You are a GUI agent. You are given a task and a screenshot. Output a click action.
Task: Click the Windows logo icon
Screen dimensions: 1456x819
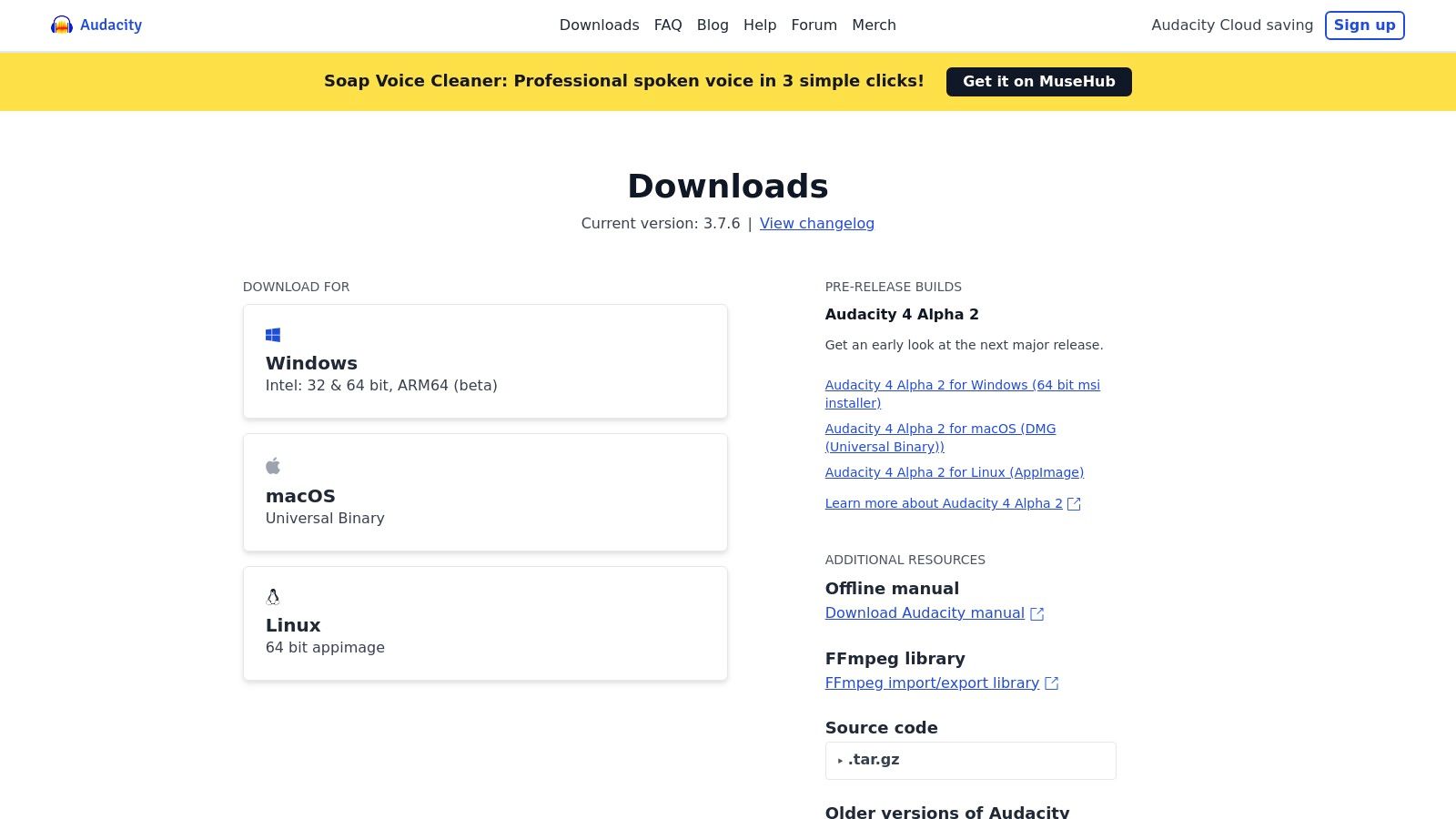[x=273, y=335]
